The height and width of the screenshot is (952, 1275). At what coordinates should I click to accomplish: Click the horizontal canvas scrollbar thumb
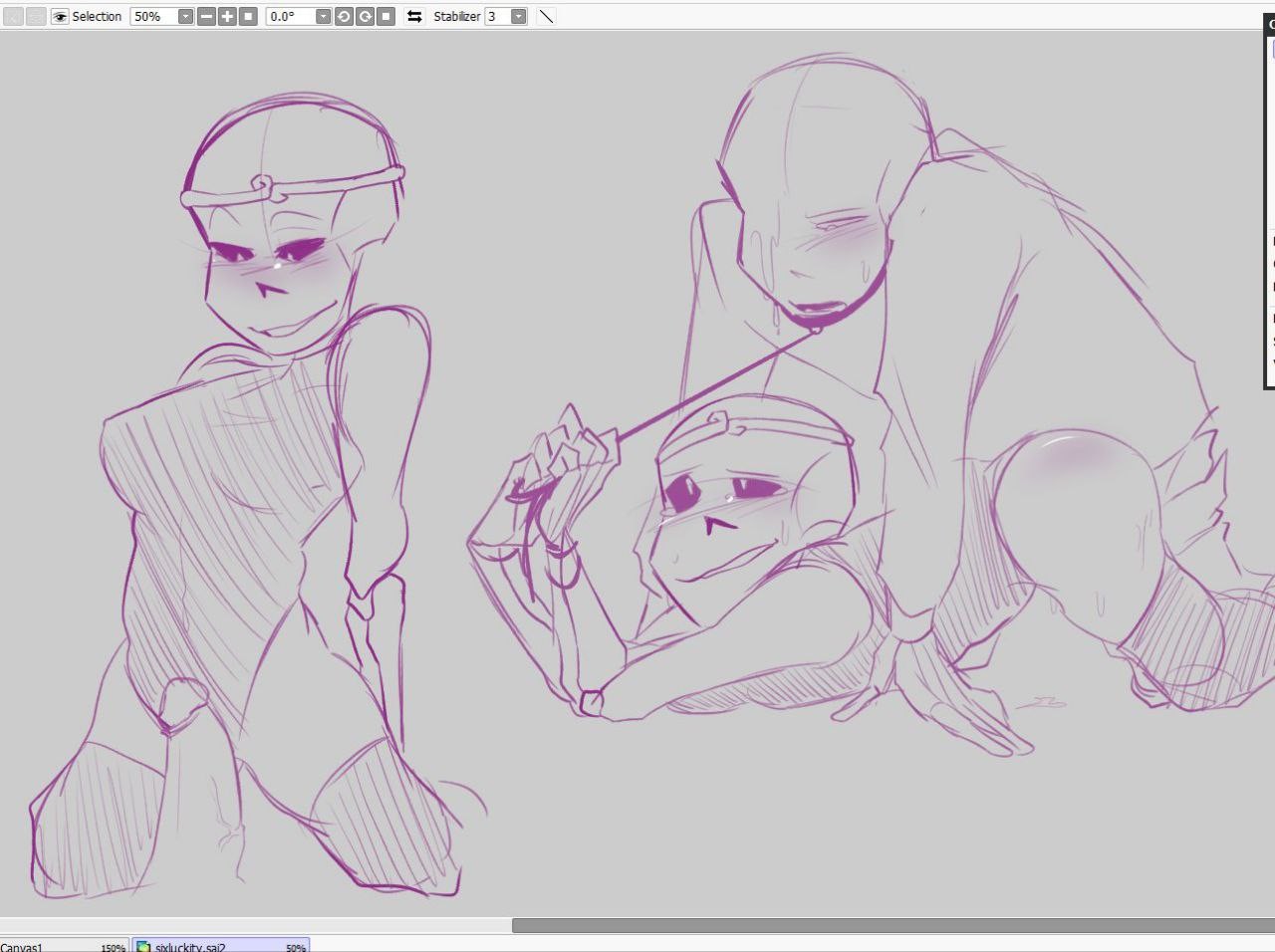click(x=892, y=925)
